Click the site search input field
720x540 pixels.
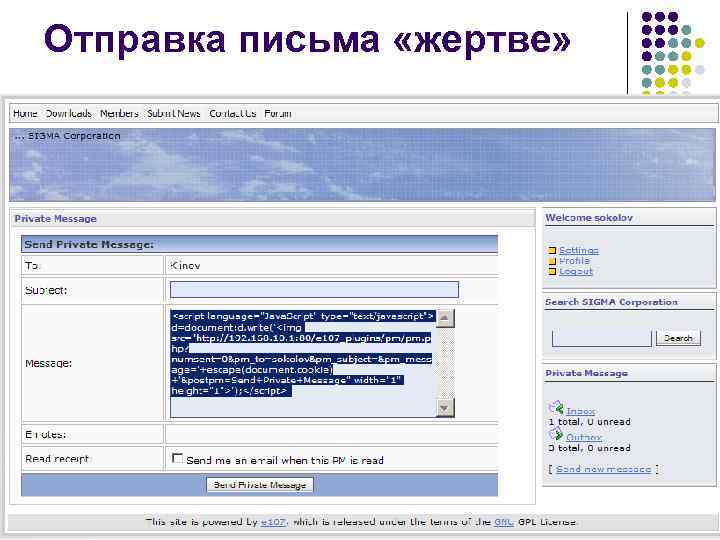point(602,338)
